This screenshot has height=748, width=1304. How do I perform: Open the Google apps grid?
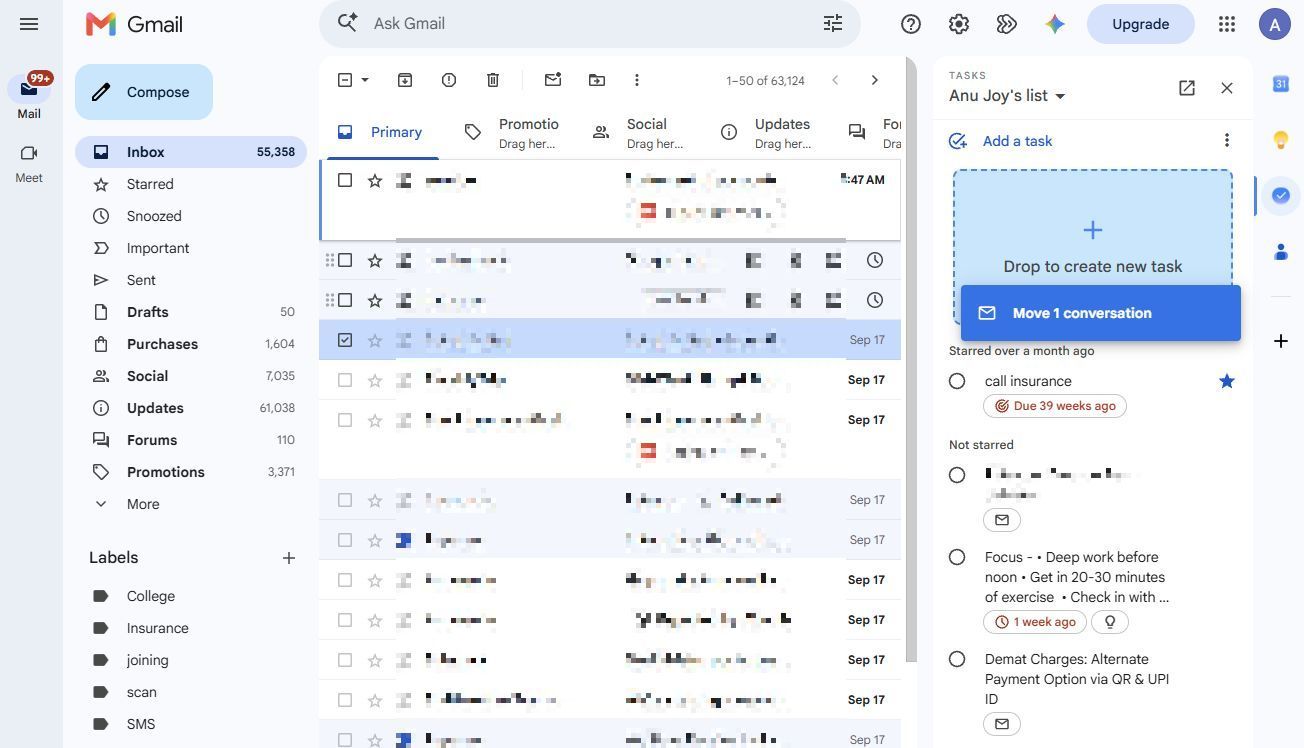click(x=1227, y=24)
